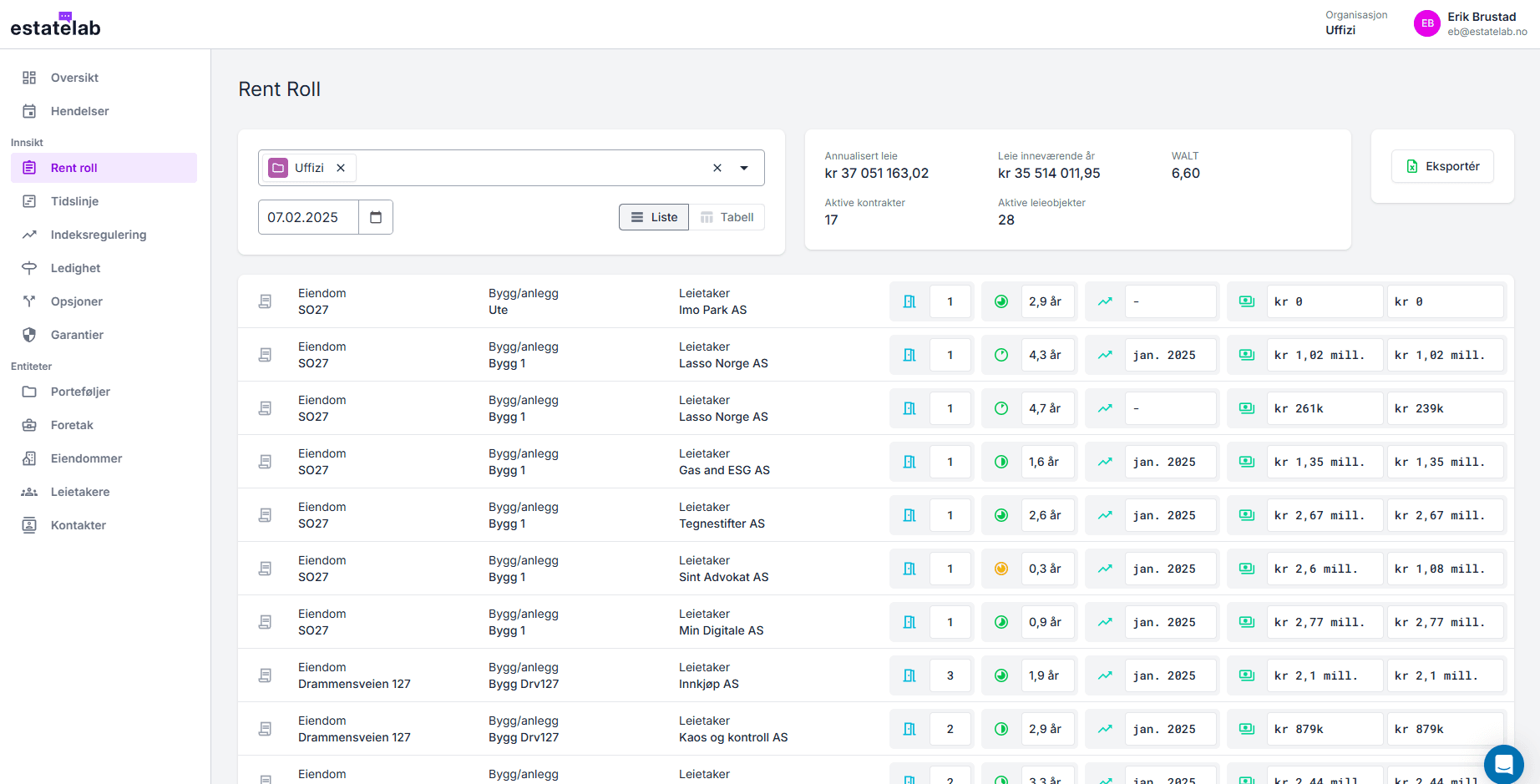Click contract icon for Innkjøp AS row
Screen dimensions: 1540x784
pos(265,675)
